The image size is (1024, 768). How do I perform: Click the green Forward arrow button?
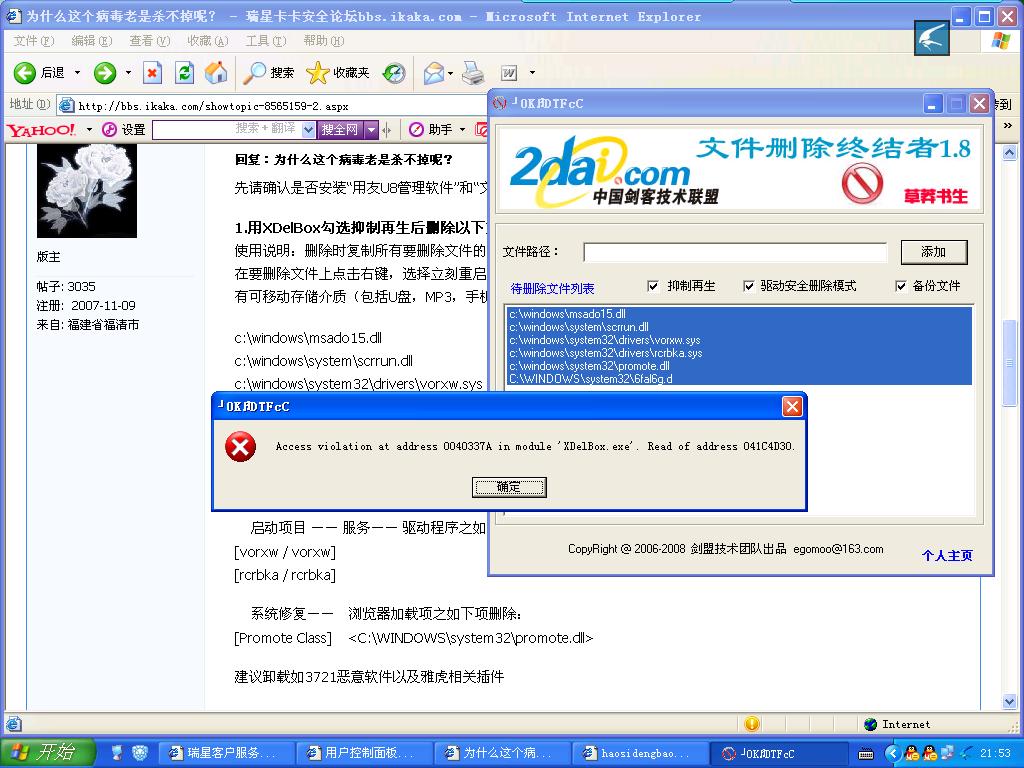point(104,72)
